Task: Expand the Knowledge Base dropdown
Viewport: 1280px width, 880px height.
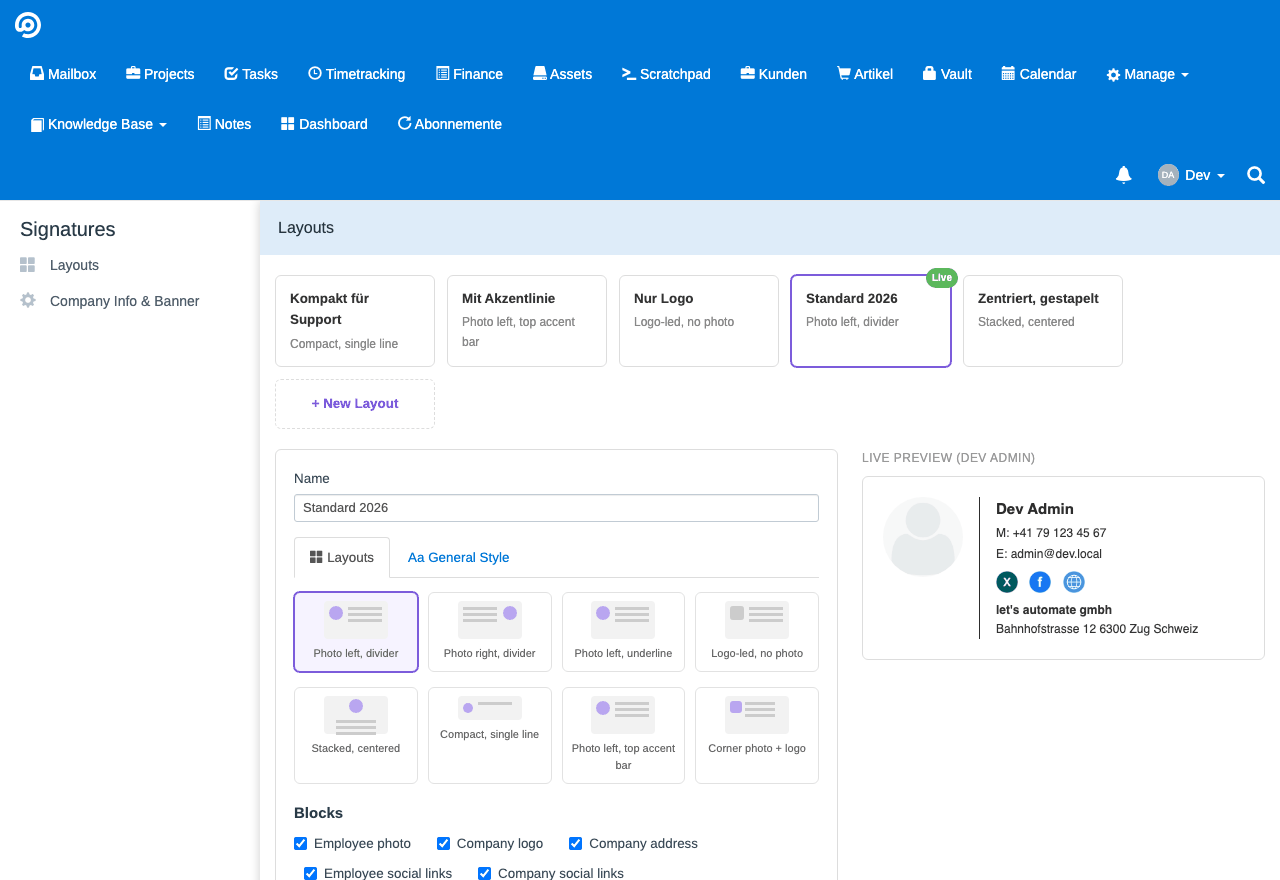Action: click(x=99, y=124)
